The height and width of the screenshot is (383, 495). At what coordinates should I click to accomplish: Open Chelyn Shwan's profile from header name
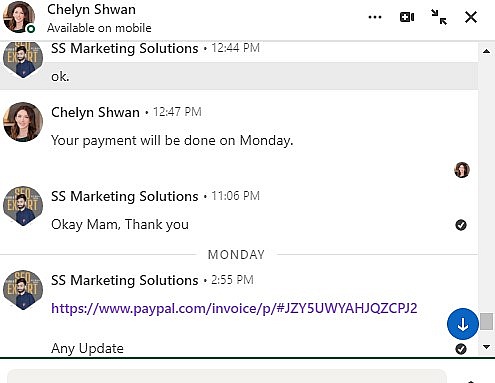(x=91, y=10)
